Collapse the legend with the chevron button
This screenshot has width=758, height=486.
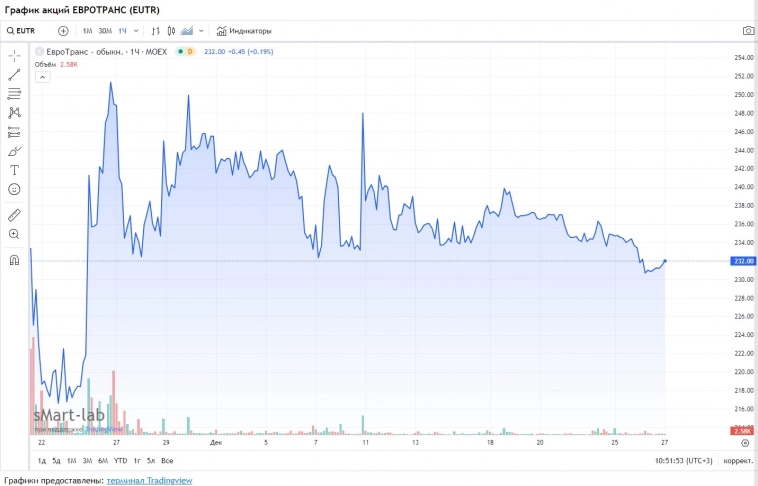tap(43, 77)
